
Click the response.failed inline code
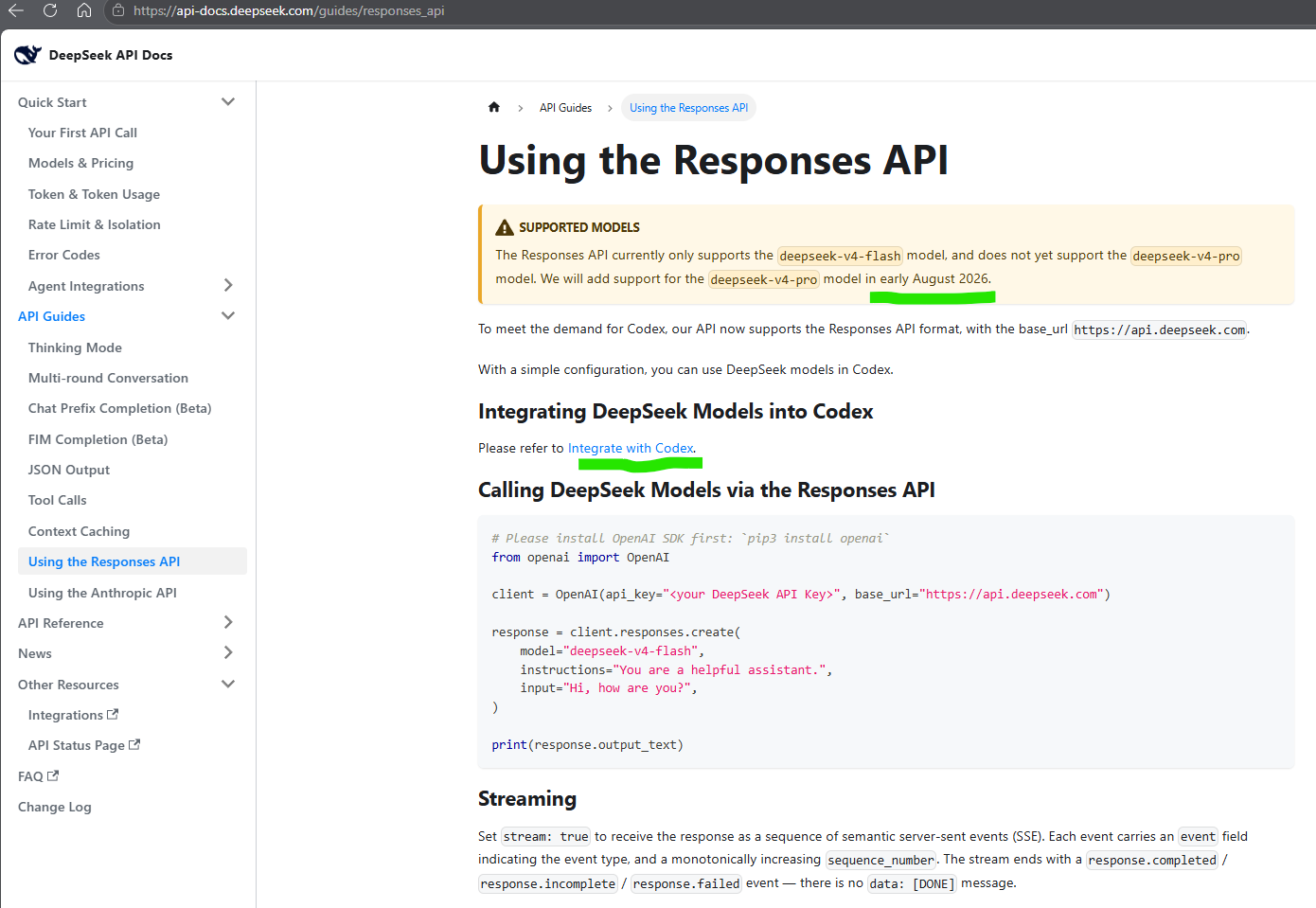[686, 883]
